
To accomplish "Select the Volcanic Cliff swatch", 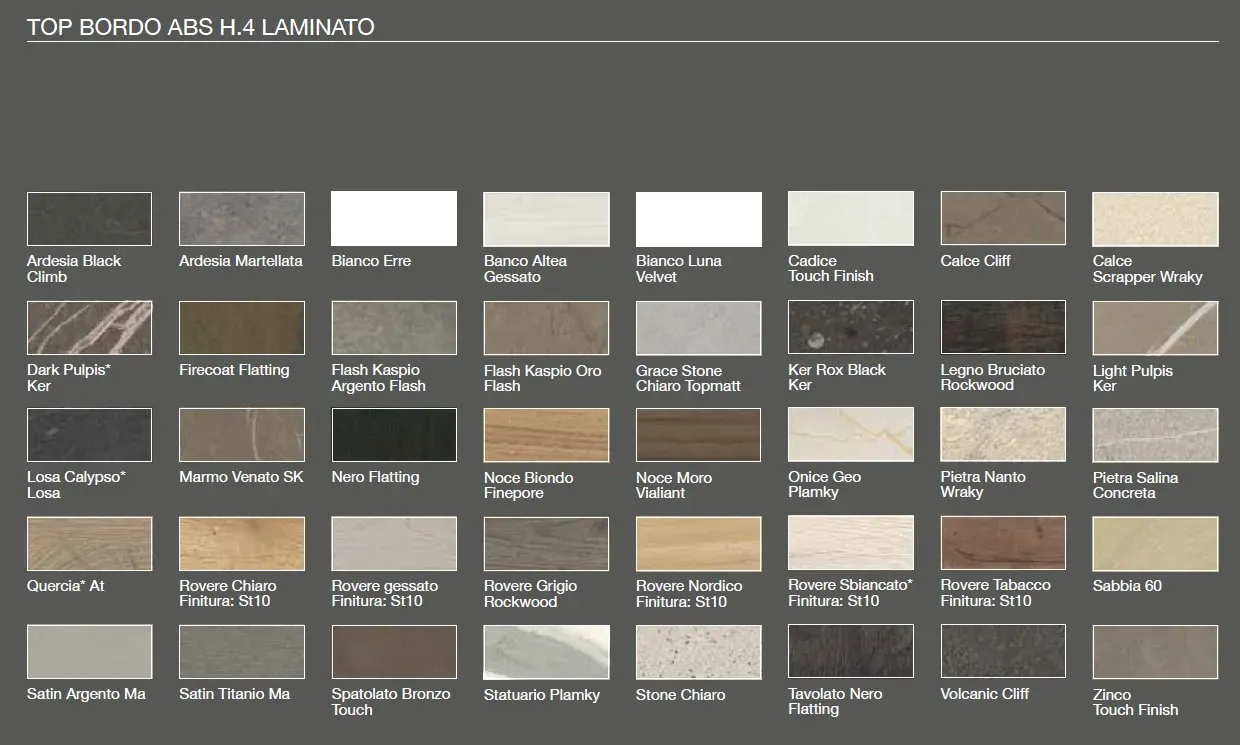I will pos(1003,652).
